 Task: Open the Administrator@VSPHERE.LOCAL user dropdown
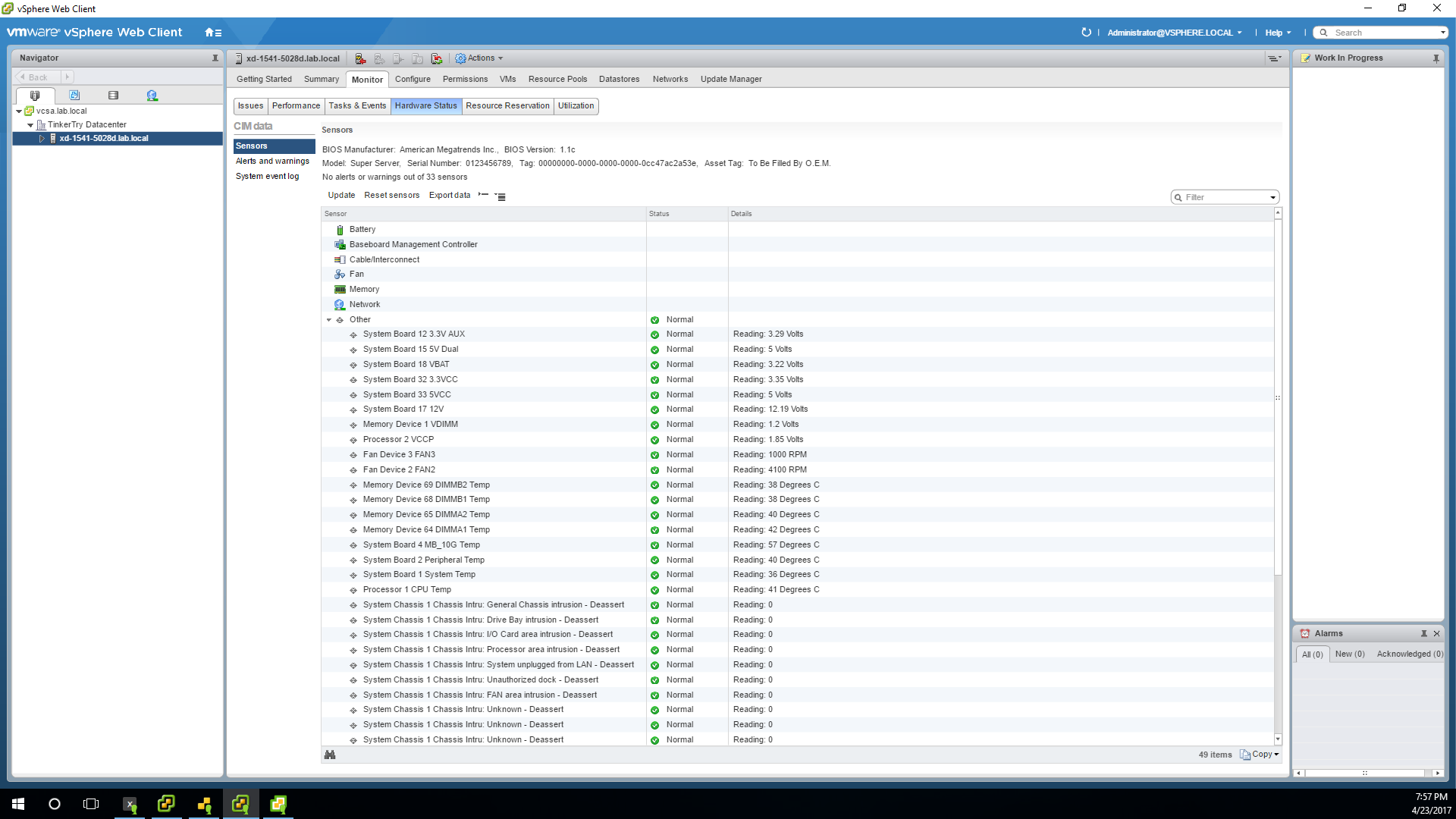(1174, 33)
